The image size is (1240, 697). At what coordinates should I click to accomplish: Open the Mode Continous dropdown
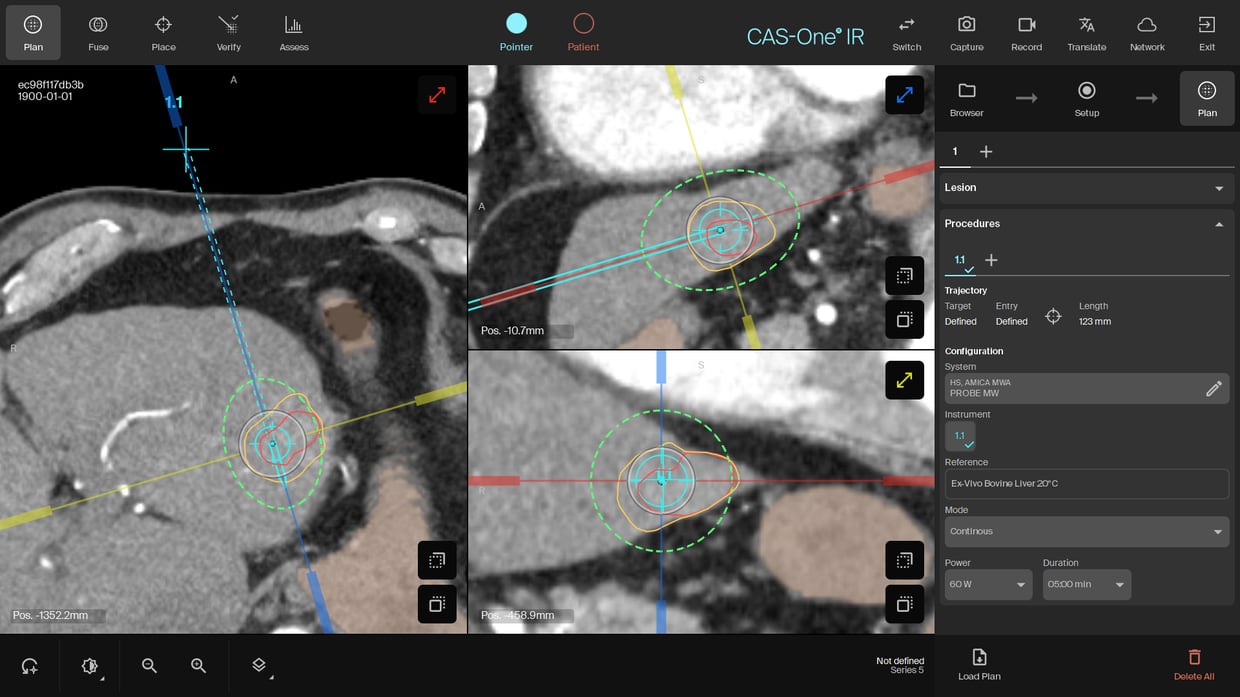[1086, 531]
